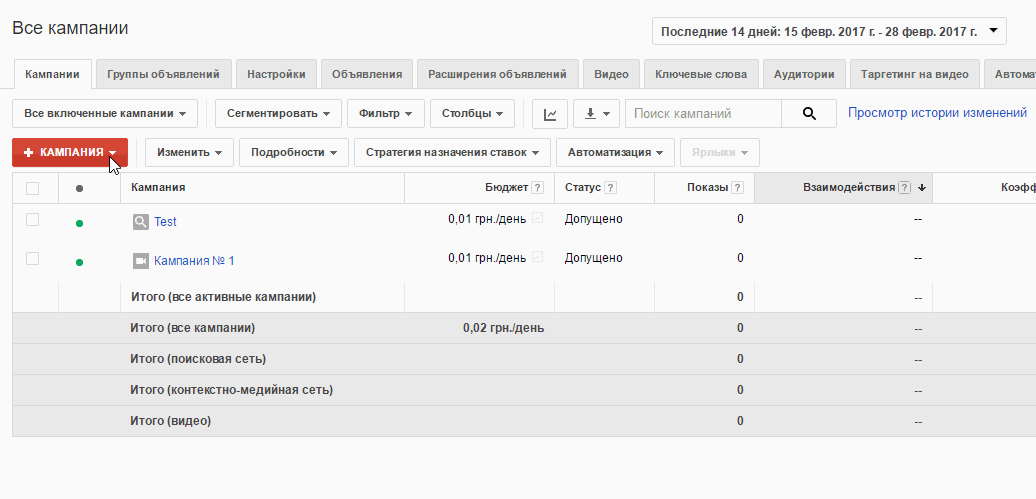Switch to the Группы объявлений tab

click(163, 74)
